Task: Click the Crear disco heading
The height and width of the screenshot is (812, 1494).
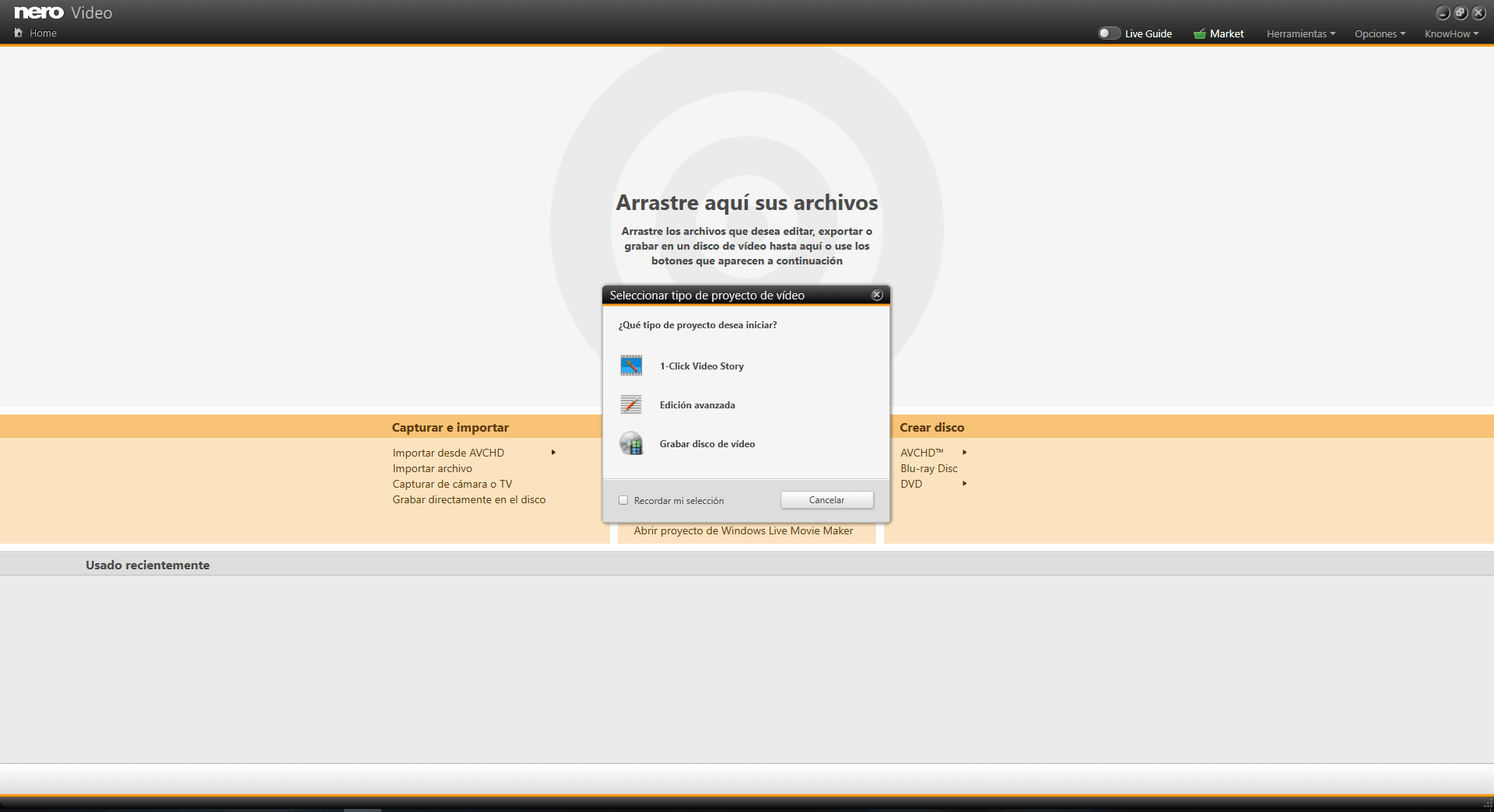Action: [932, 427]
